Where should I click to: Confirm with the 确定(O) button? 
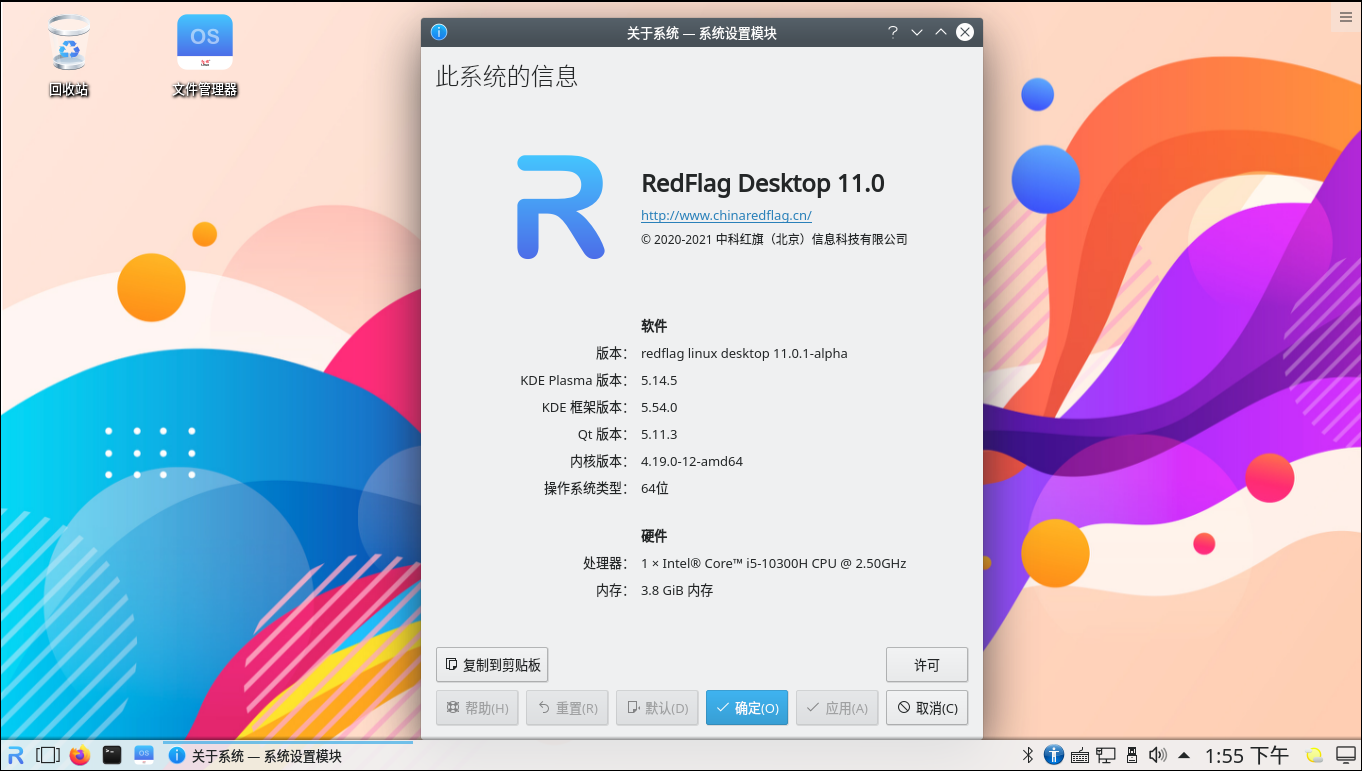(747, 708)
